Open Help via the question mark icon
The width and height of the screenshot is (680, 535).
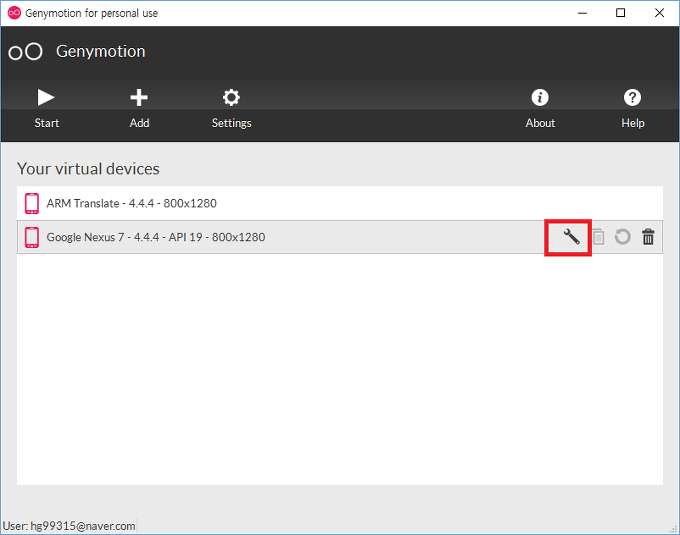tap(632, 98)
